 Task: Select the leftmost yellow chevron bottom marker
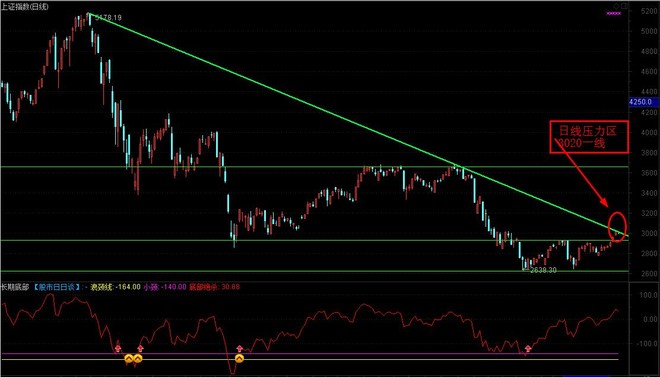pyautogui.click(x=129, y=359)
